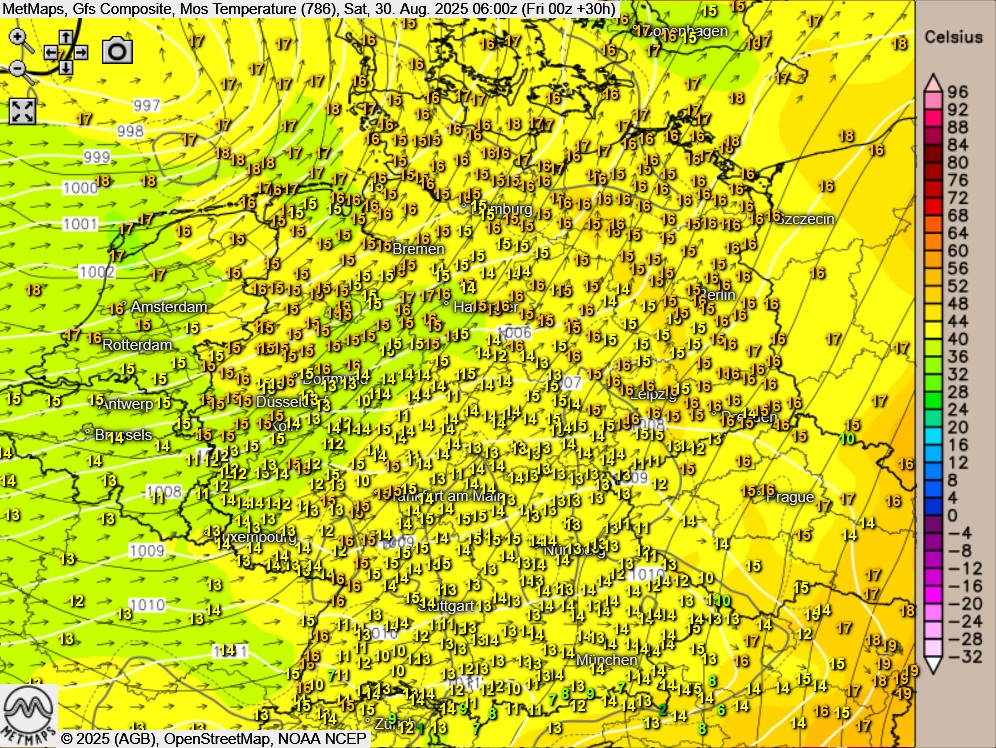Click the zoom out magnifier icon
The width and height of the screenshot is (996, 748).
point(20,69)
